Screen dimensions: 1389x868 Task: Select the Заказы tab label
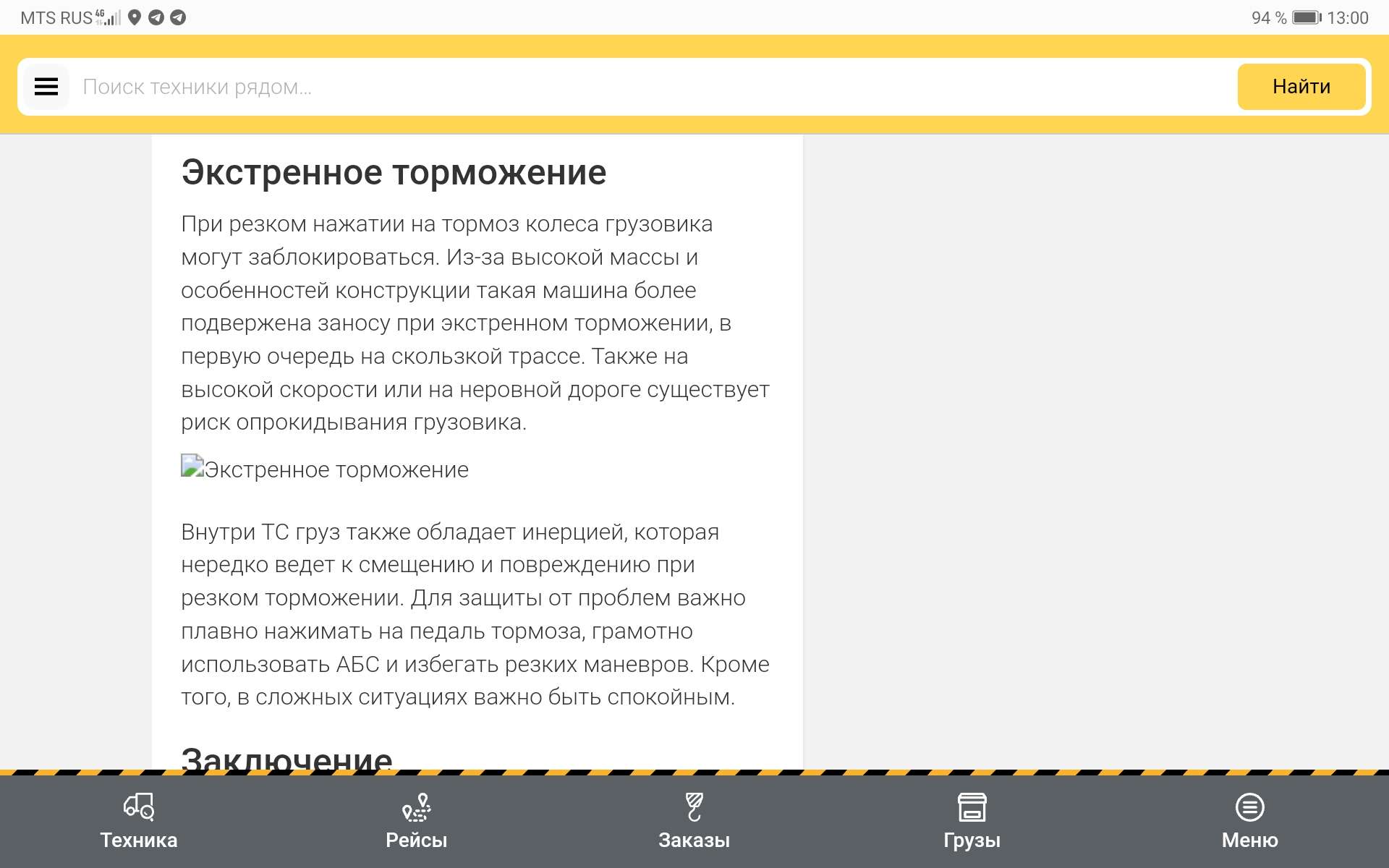694,841
